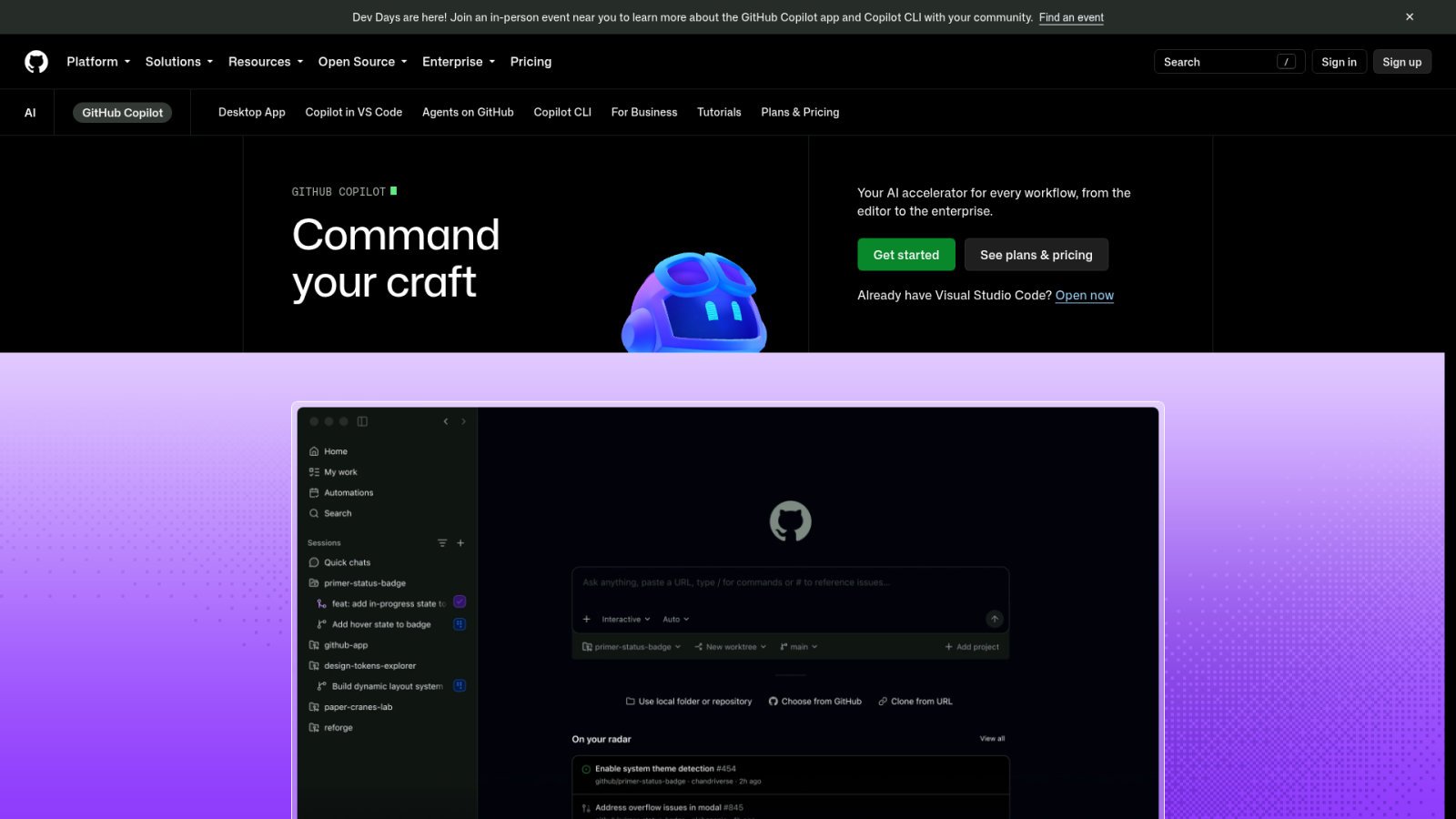This screenshot has width=1456, height=819.
Task: Go to Copilot in VS Code tab
Action: [354, 112]
